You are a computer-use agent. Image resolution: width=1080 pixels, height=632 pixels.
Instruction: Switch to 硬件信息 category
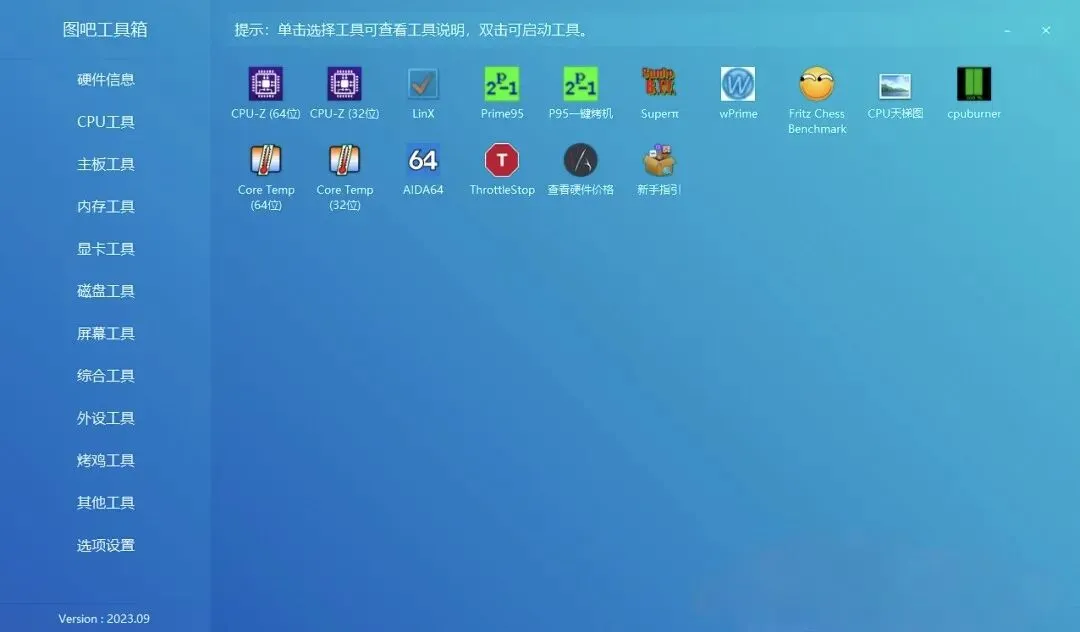point(105,79)
